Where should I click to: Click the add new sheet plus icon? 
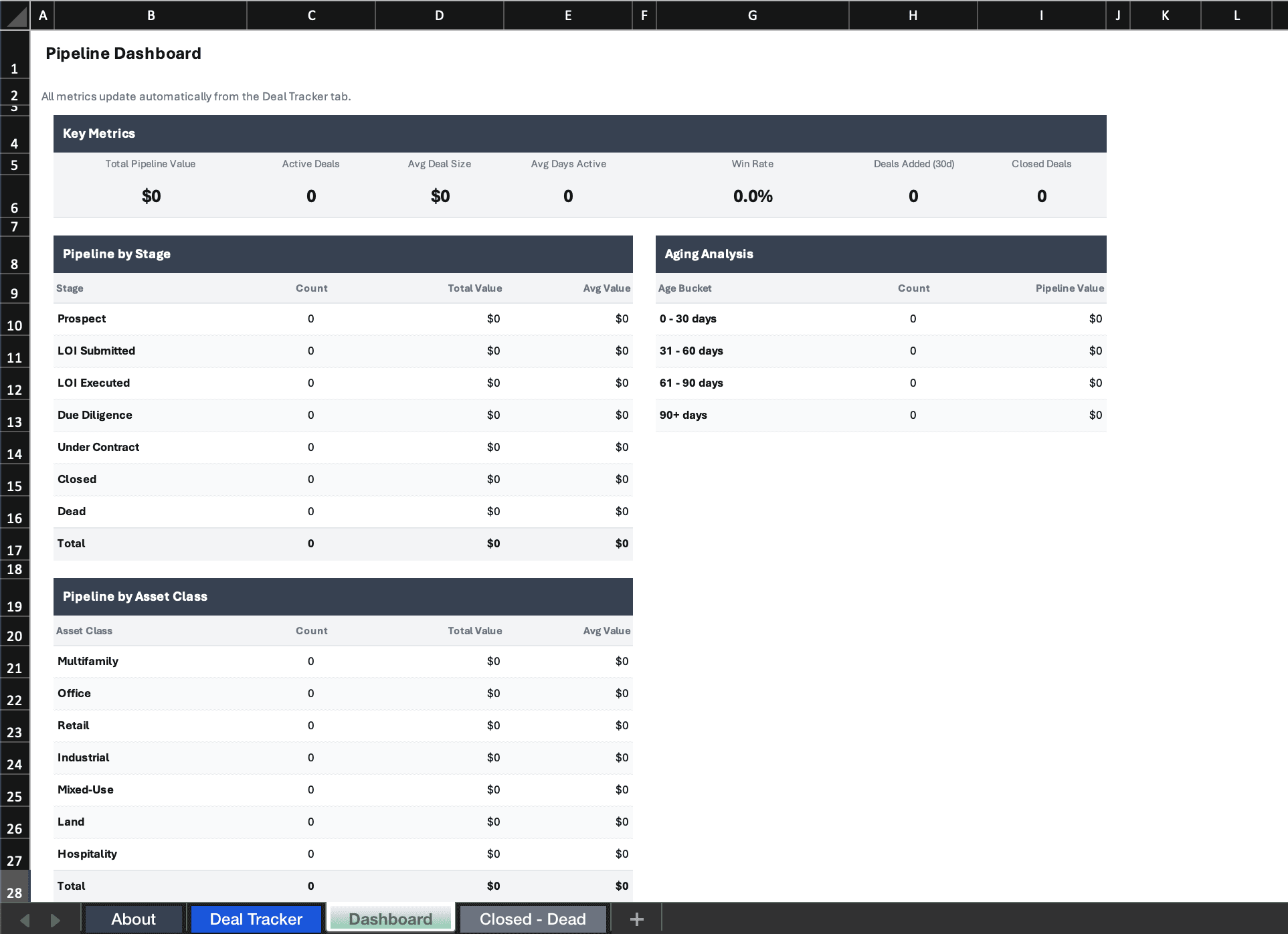[636, 919]
